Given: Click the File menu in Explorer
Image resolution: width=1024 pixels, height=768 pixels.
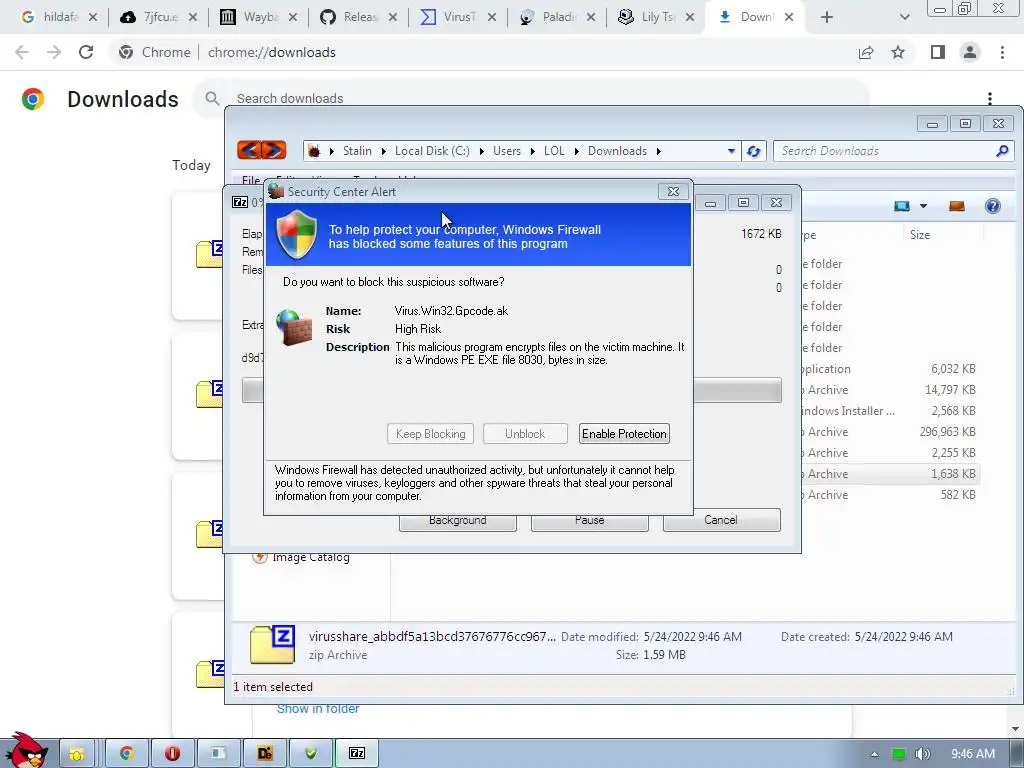Looking at the screenshot, I should coord(251,180).
